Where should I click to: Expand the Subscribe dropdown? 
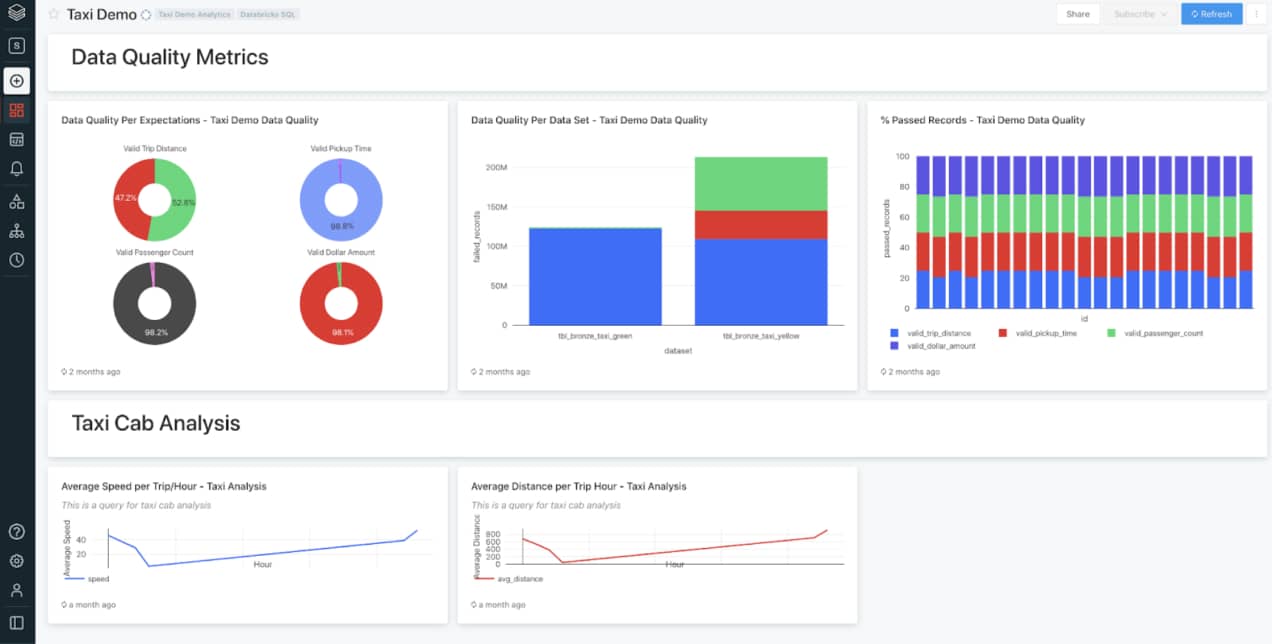(x=1140, y=14)
